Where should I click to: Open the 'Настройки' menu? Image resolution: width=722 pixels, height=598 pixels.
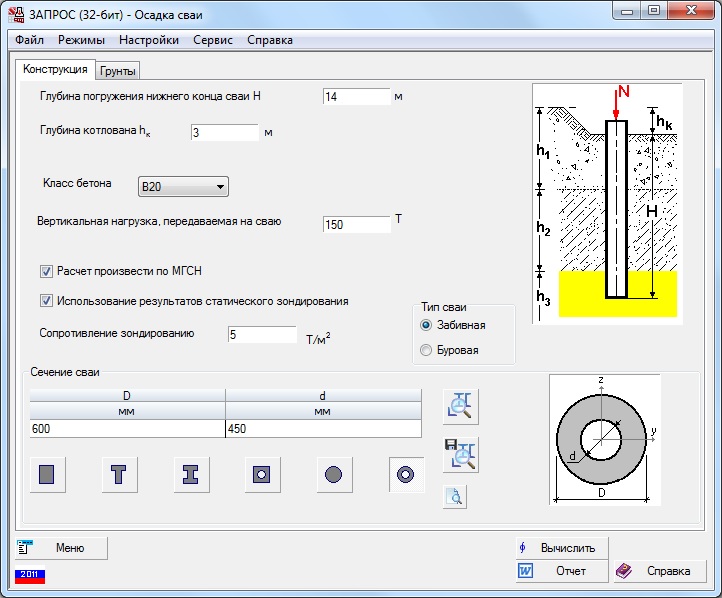click(x=149, y=40)
